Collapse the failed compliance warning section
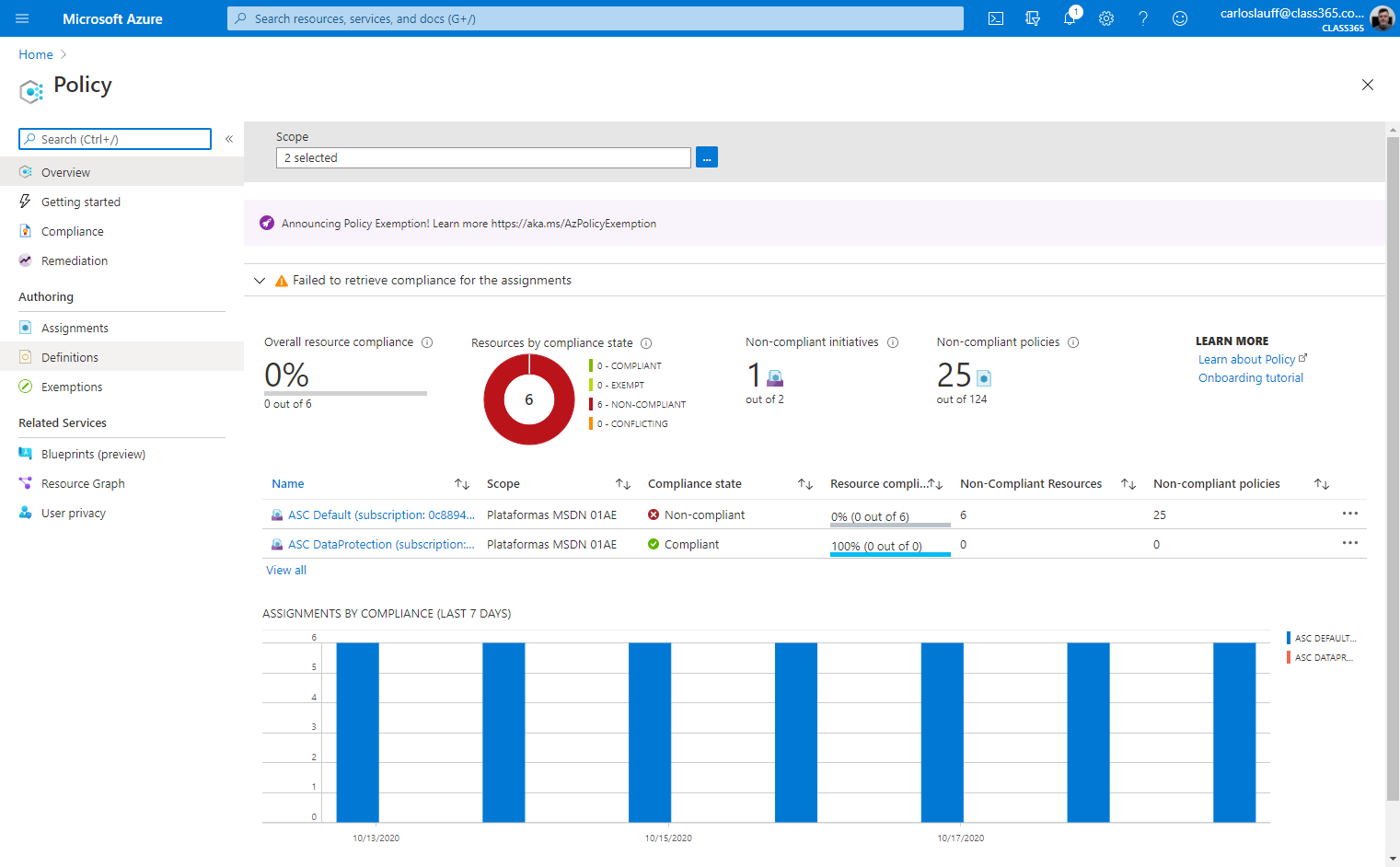 click(260, 281)
